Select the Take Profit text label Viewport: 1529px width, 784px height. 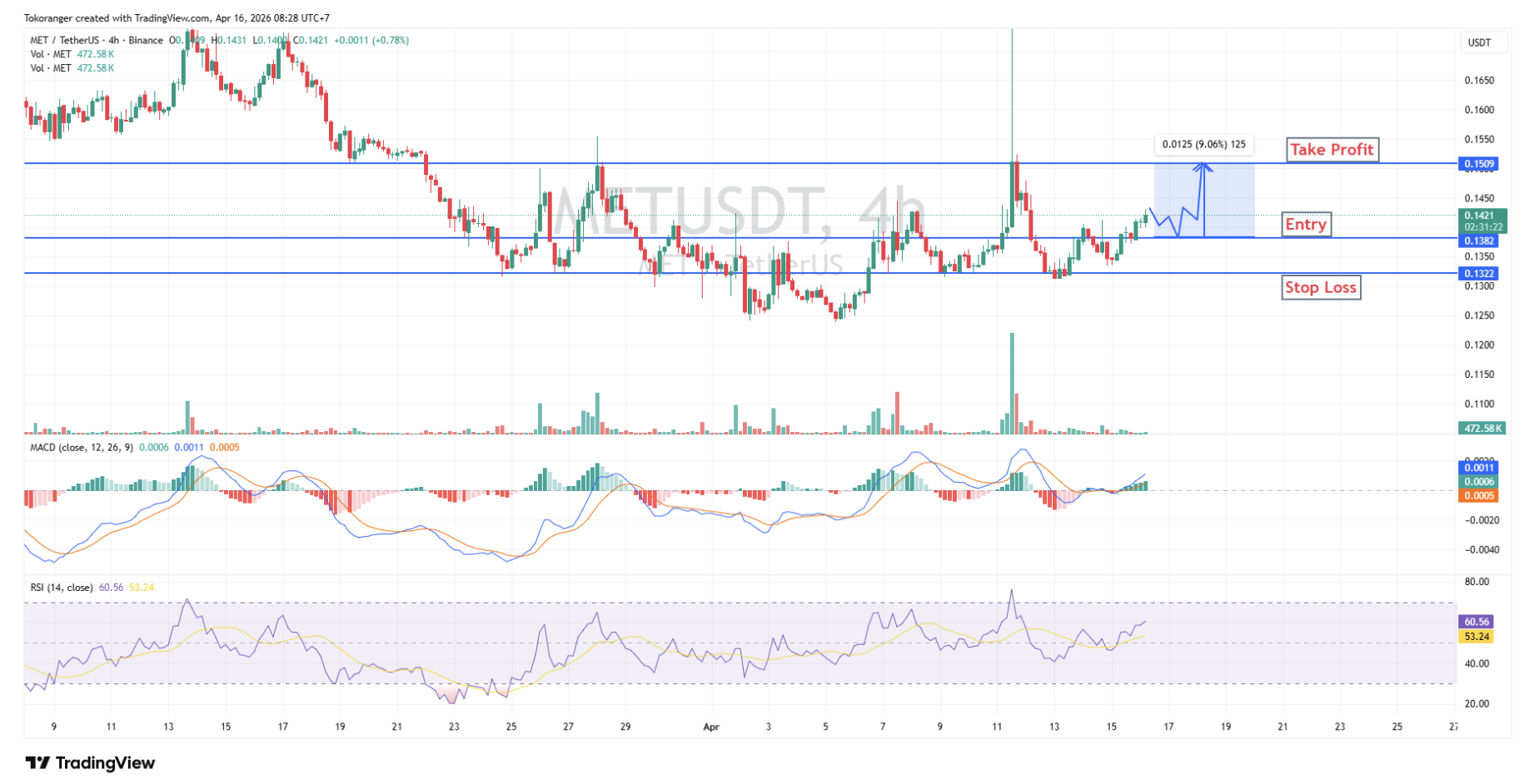point(1332,150)
